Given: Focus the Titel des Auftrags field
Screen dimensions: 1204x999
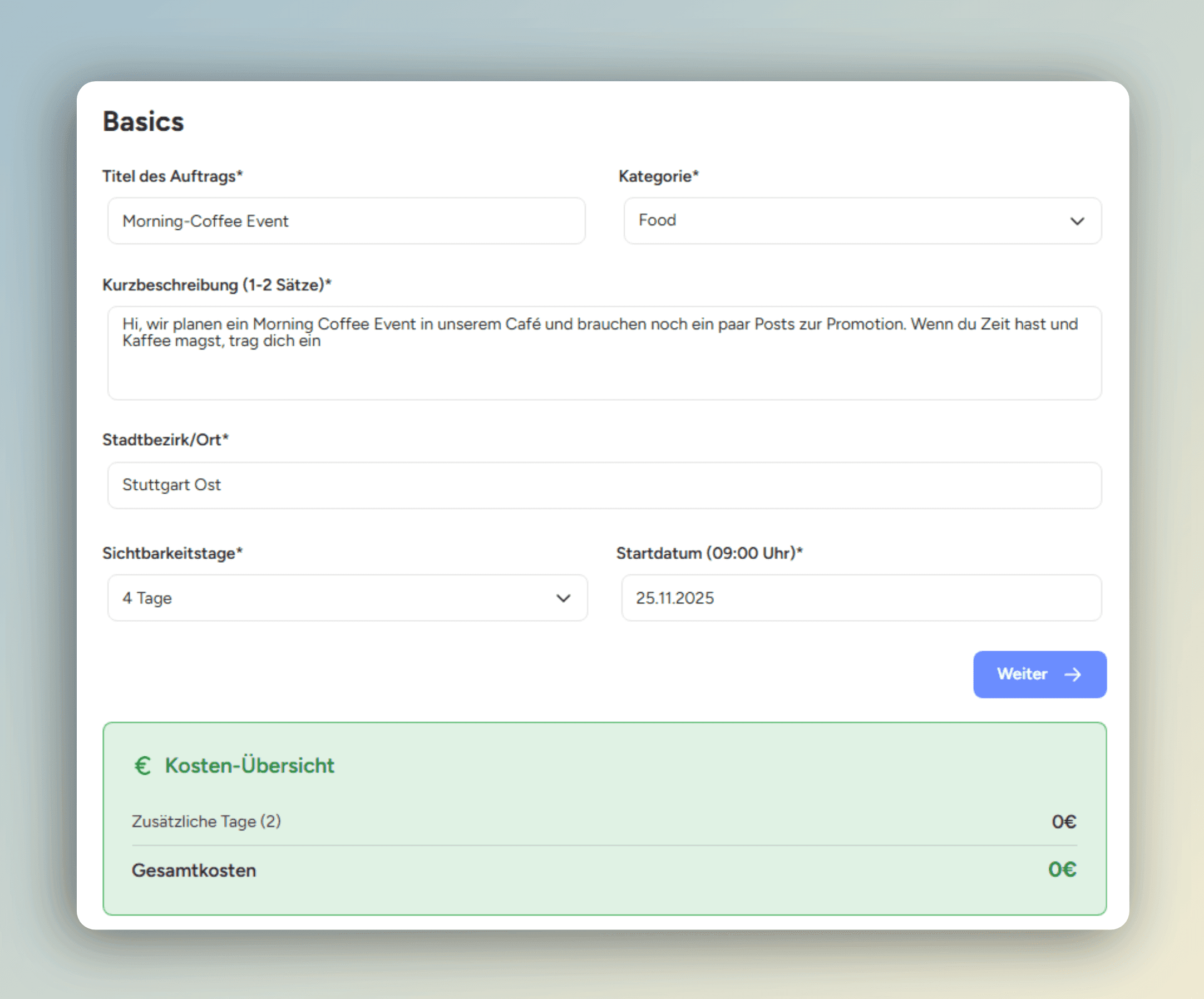Looking at the screenshot, I should click(x=346, y=221).
